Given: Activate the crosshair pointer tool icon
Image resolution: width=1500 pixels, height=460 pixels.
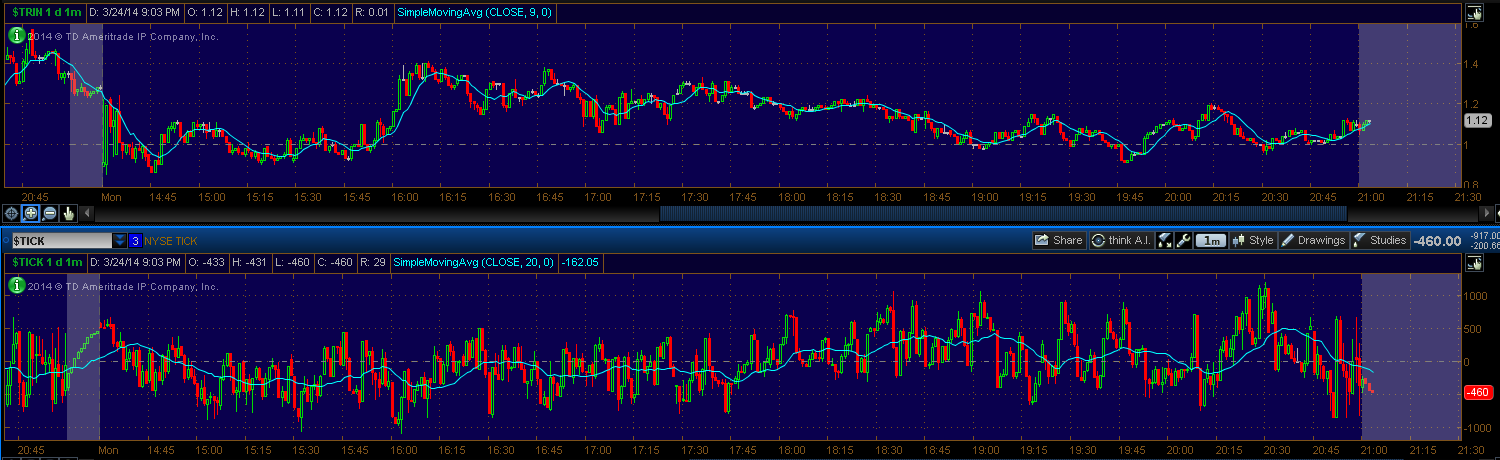Looking at the screenshot, I should (x=11, y=213).
